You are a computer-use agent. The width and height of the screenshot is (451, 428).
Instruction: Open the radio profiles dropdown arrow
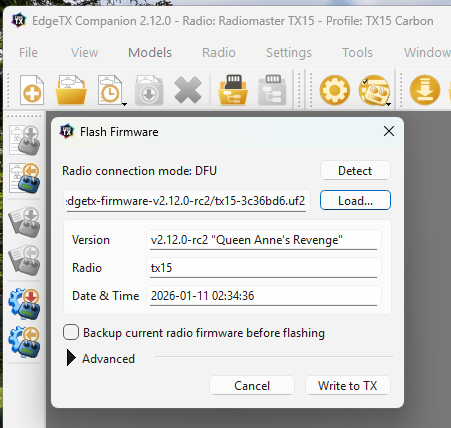click(x=389, y=104)
